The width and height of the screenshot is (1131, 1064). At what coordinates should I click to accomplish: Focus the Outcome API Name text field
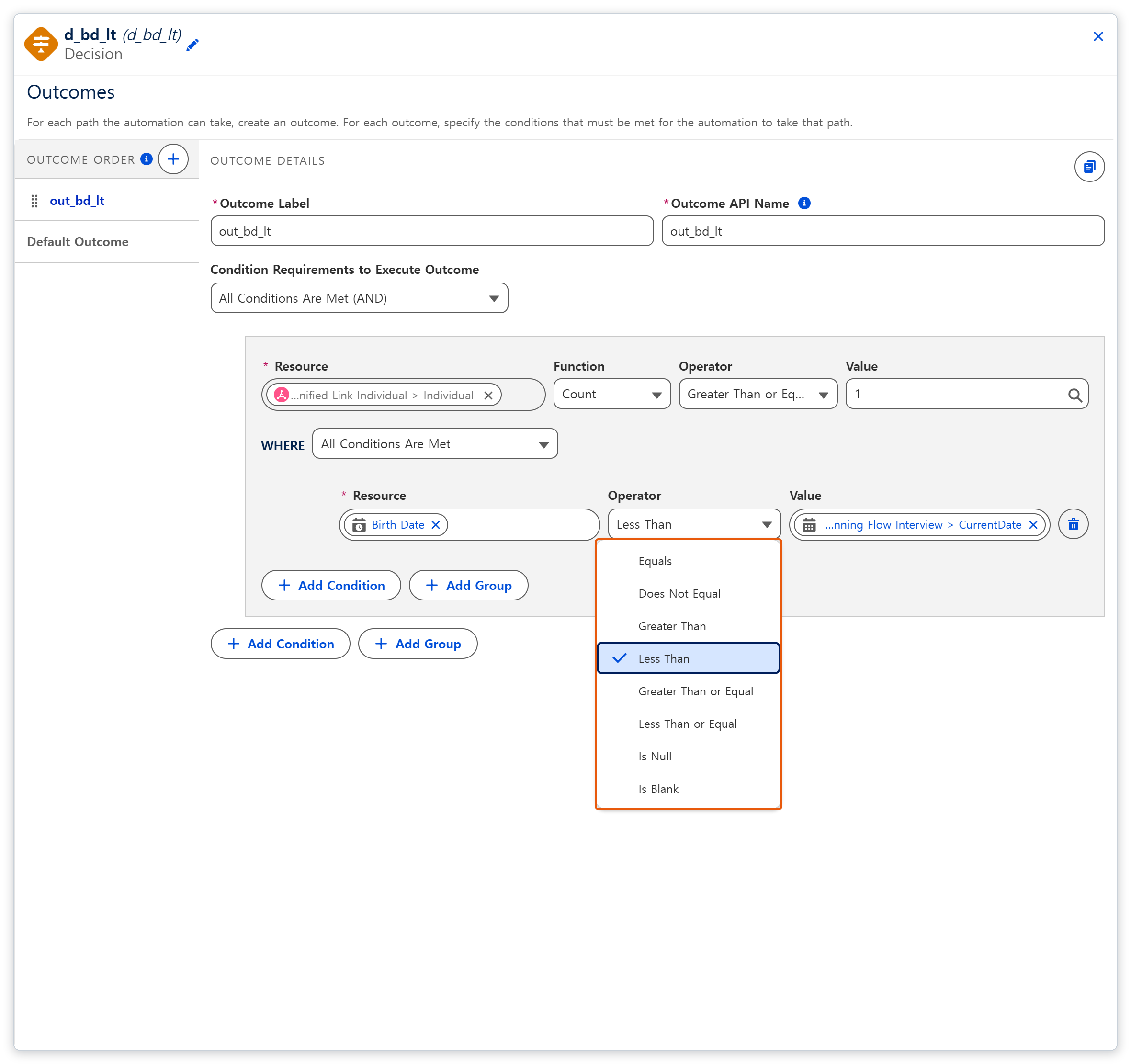(883, 231)
